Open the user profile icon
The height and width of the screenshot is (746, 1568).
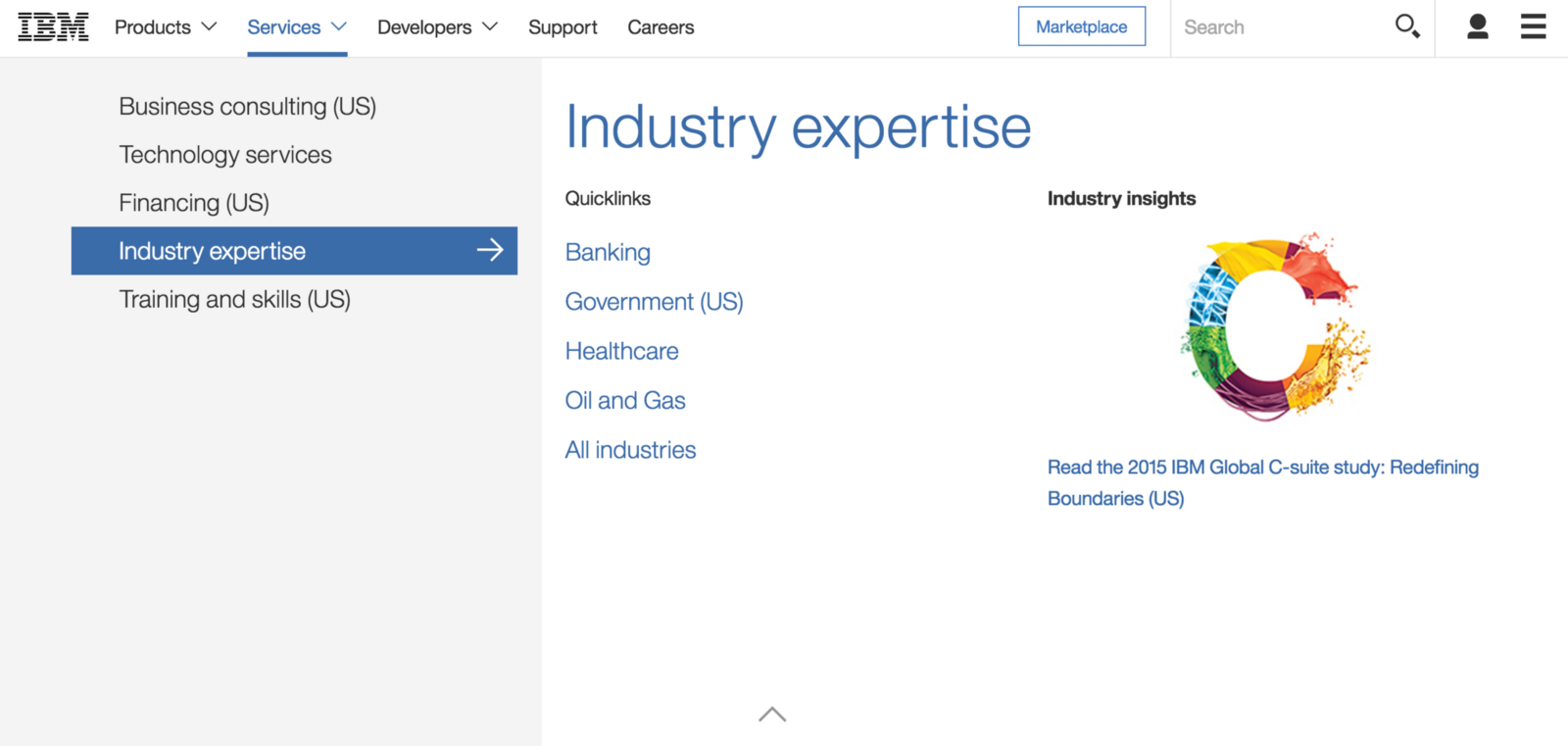1477,26
